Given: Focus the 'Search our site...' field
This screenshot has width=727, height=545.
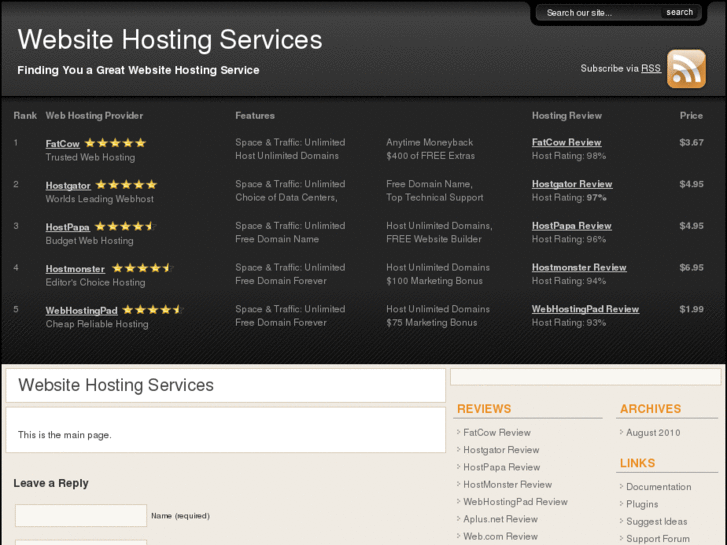Looking at the screenshot, I should pos(600,13).
